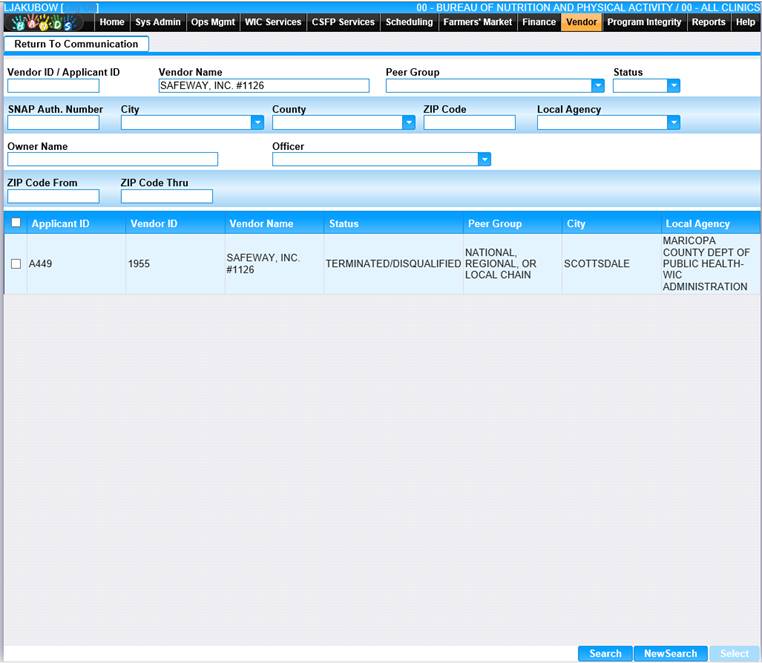
Task: Open the CSFP Services menu
Action: (x=343, y=22)
